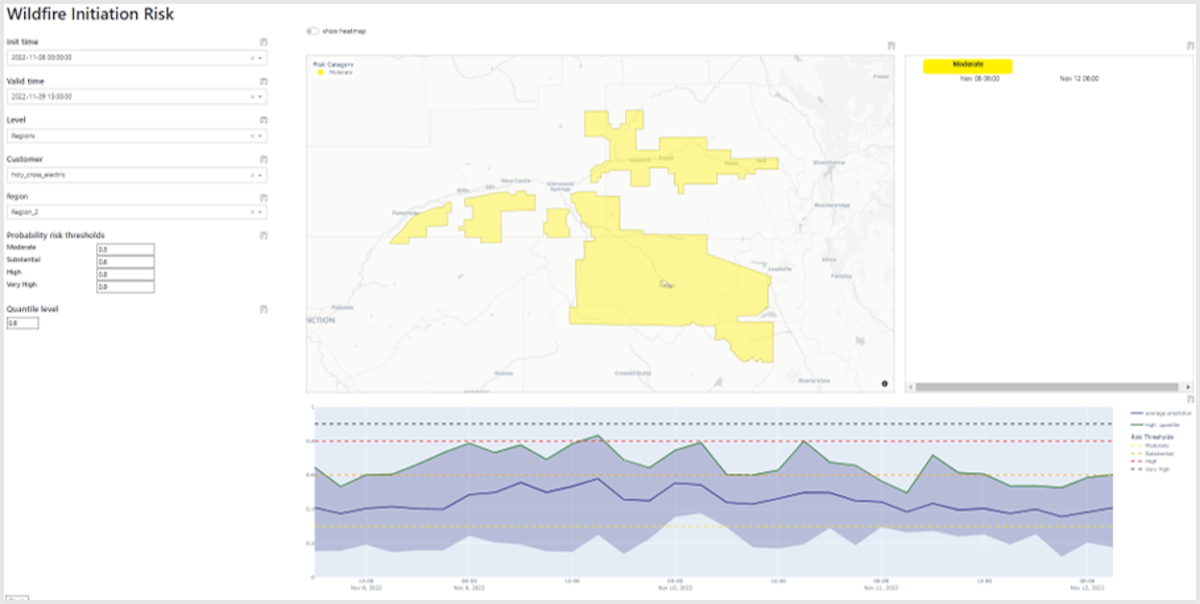Click the pin icon above the risk map
This screenshot has width=1200, height=604.
tap(891, 45)
